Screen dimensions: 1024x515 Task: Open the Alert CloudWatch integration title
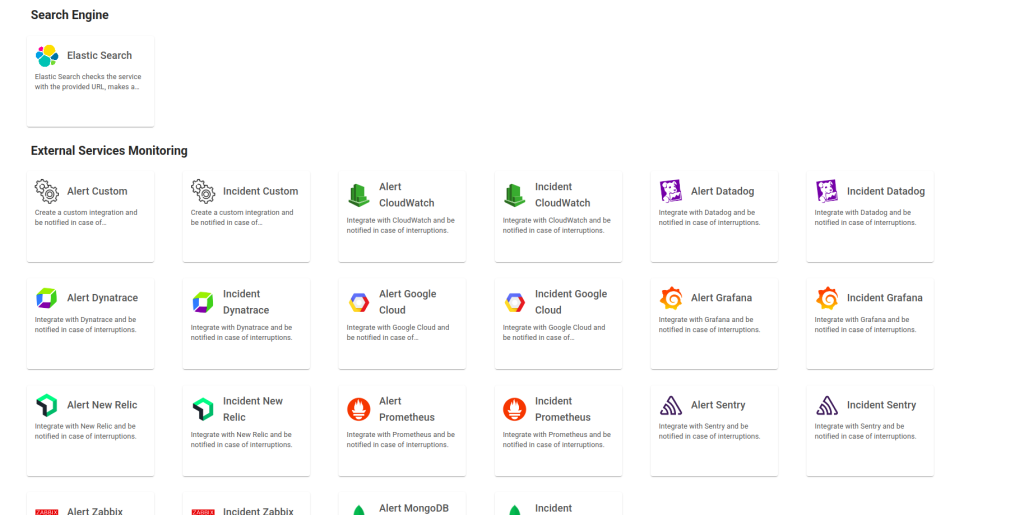(x=406, y=195)
